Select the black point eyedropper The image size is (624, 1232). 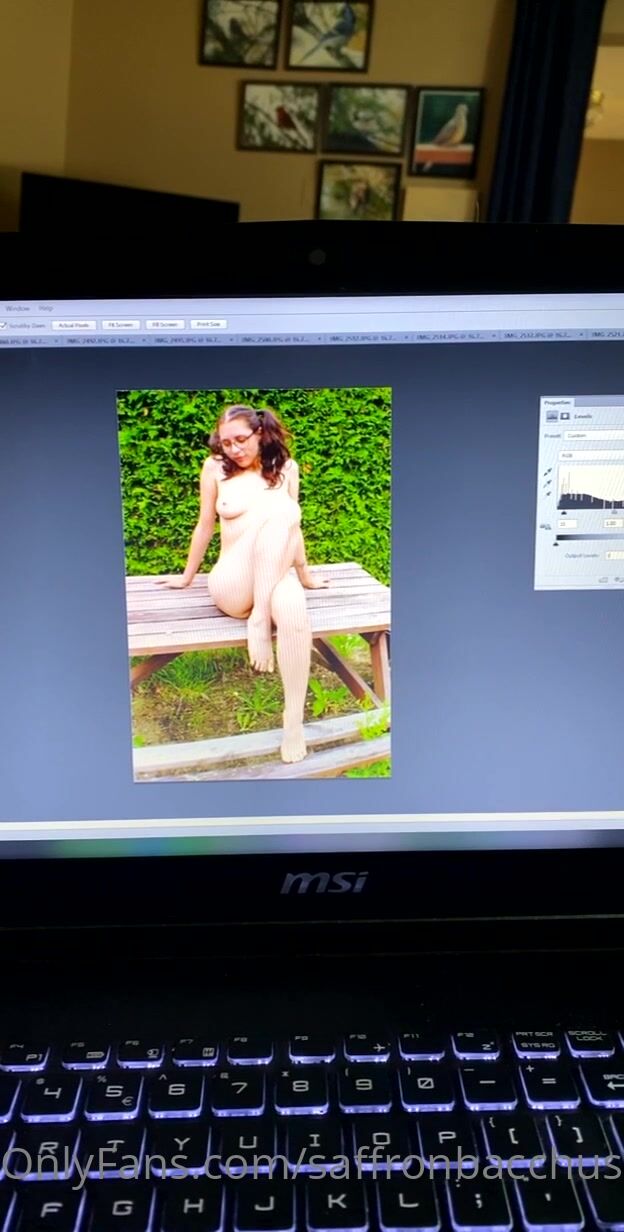[x=547, y=472]
